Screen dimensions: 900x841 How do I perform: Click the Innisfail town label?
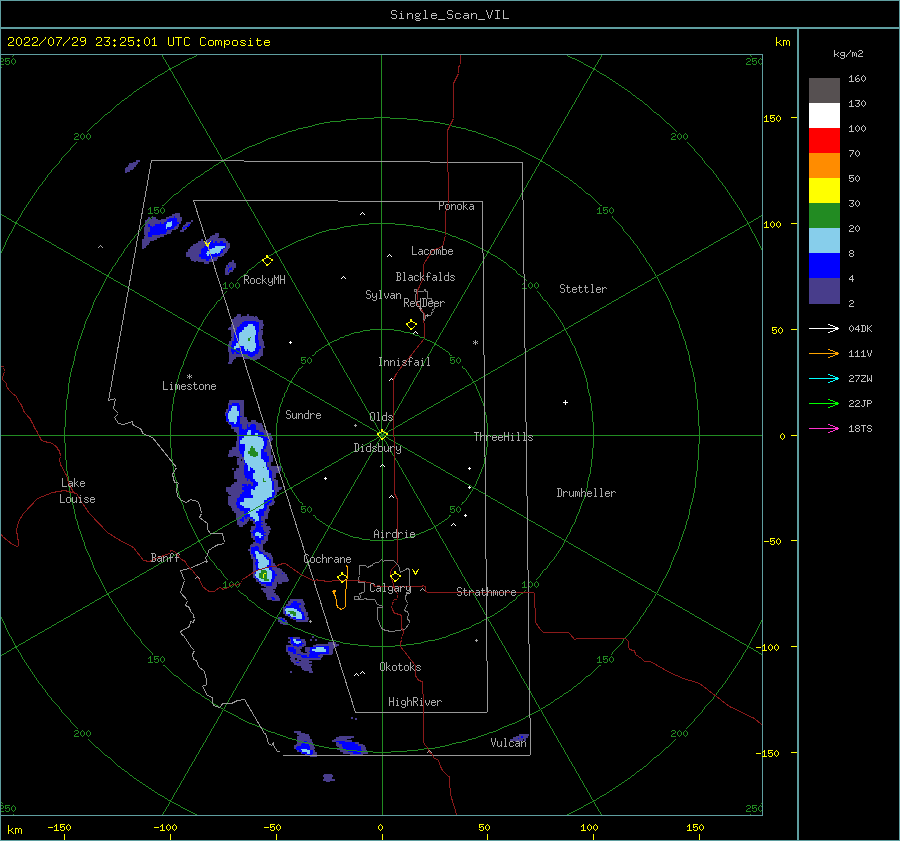[404, 362]
